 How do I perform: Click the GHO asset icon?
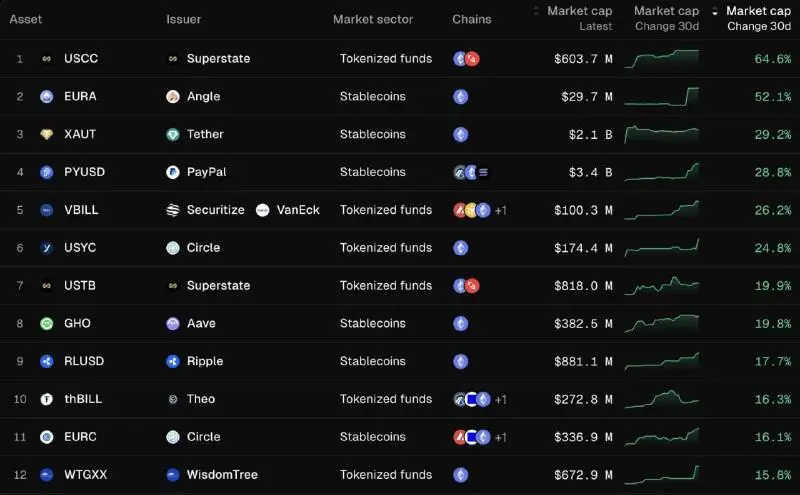(x=46, y=324)
